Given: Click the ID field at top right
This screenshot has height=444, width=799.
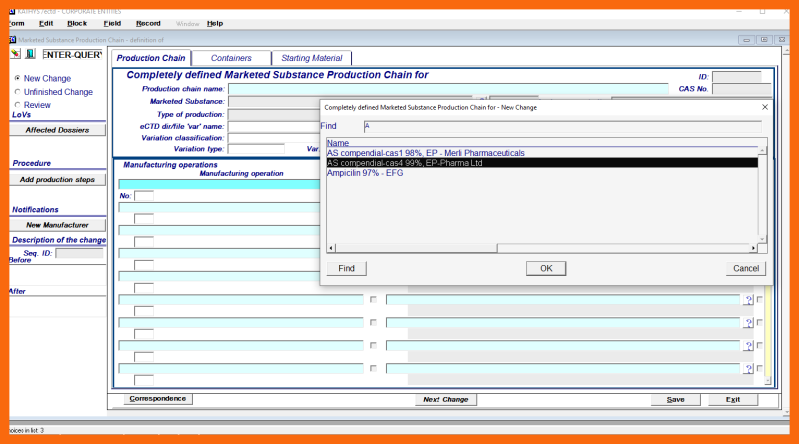Looking at the screenshot, I should pos(737,77).
